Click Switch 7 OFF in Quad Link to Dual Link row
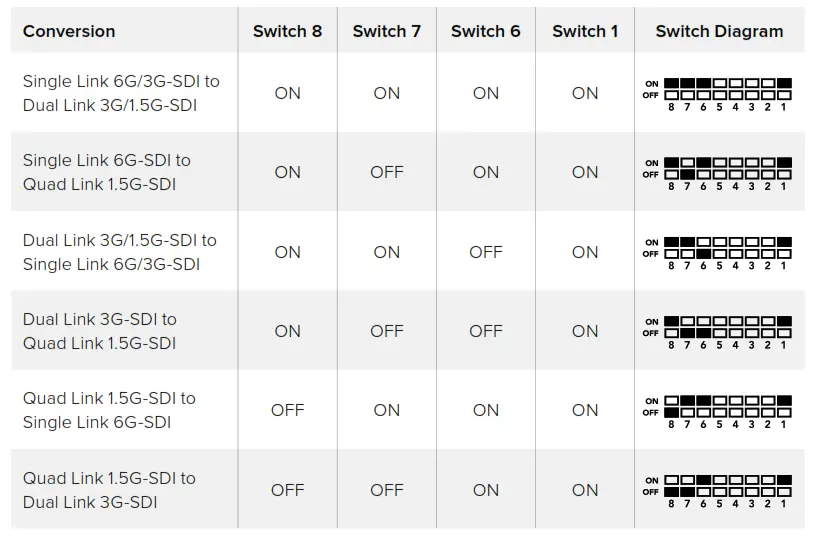The height and width of the screenshot is (539, 814). 386,490
